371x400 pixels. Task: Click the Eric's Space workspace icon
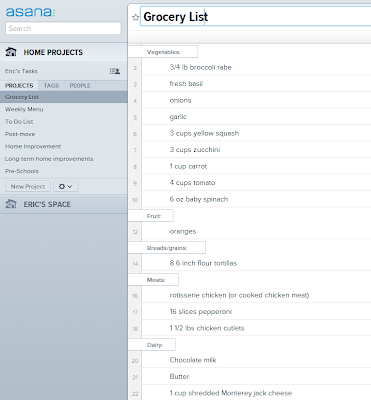pos(11,204)
